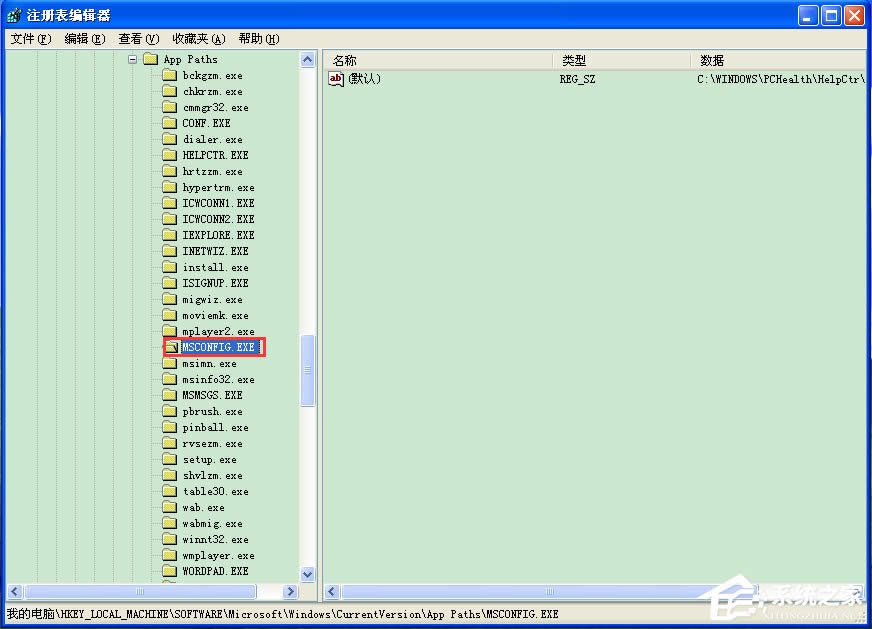The height and width of the screenshot is (629, 872).
Task: Click the setup.exe registry key icon
Action: point(171,459)
